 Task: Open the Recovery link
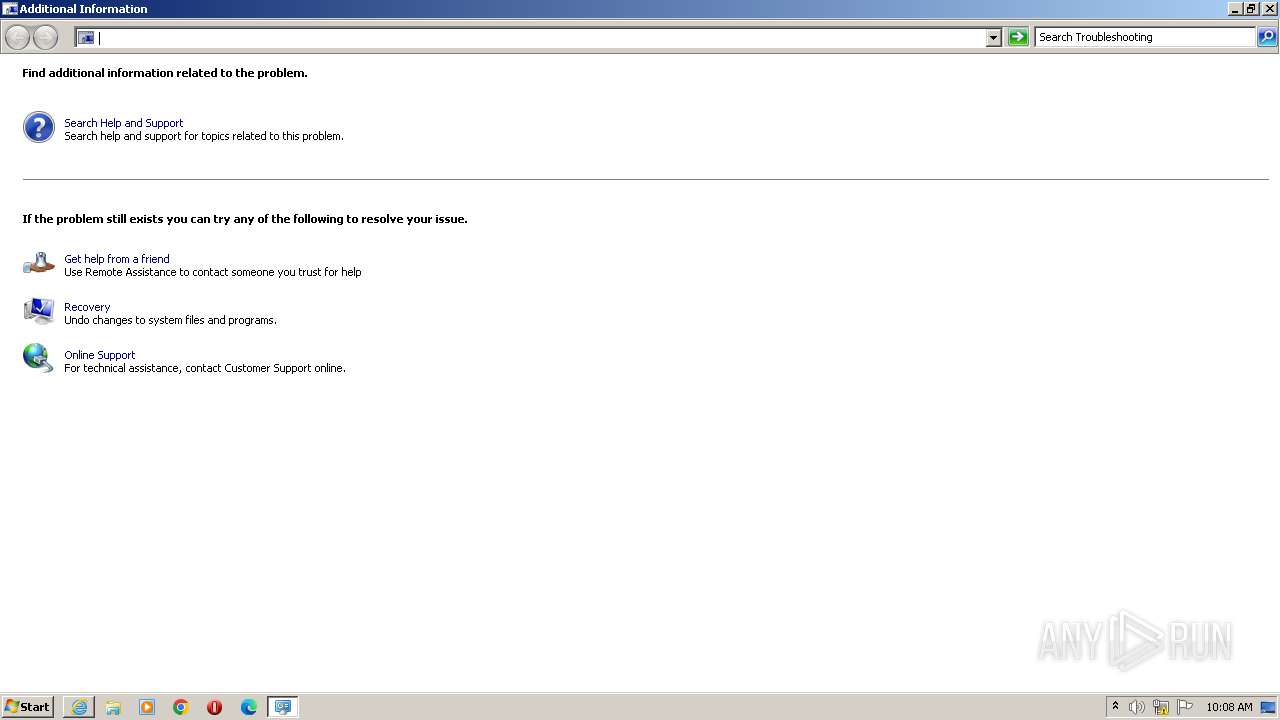[87, 307]
